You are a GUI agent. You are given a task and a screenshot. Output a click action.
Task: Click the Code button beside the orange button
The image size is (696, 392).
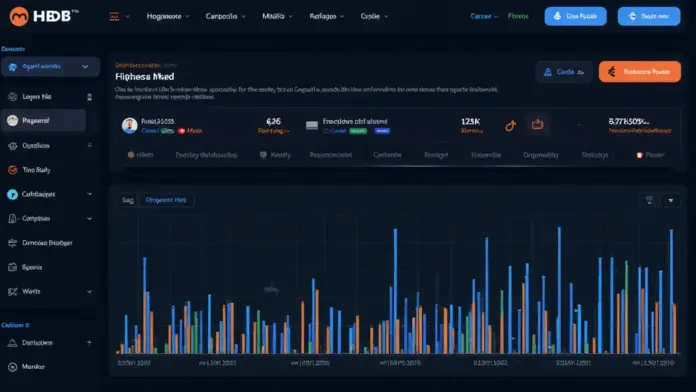(564, 71)
